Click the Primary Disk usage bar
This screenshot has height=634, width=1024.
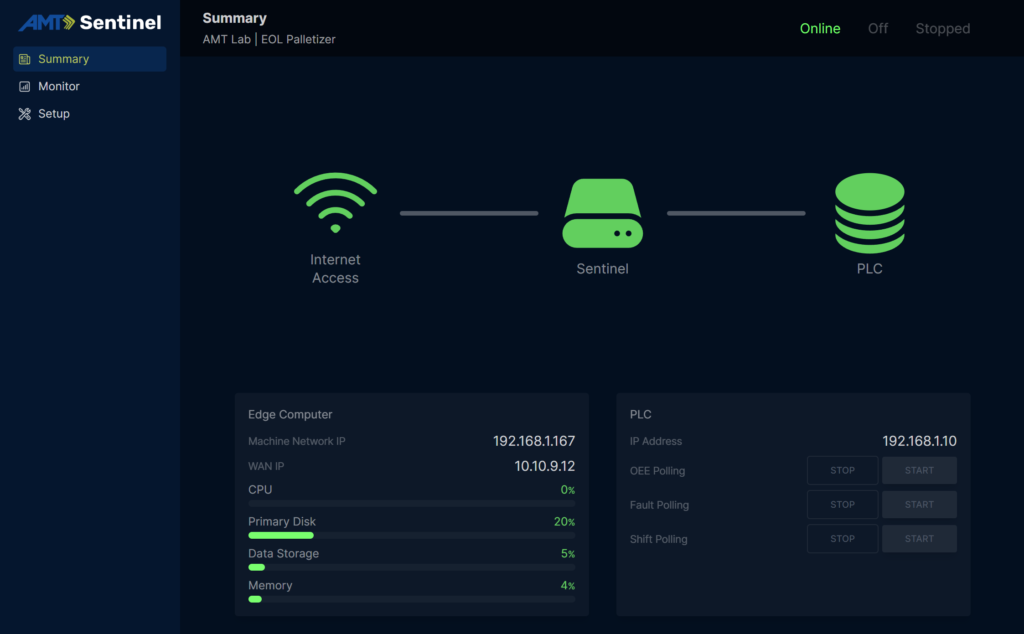pos(411,535)
